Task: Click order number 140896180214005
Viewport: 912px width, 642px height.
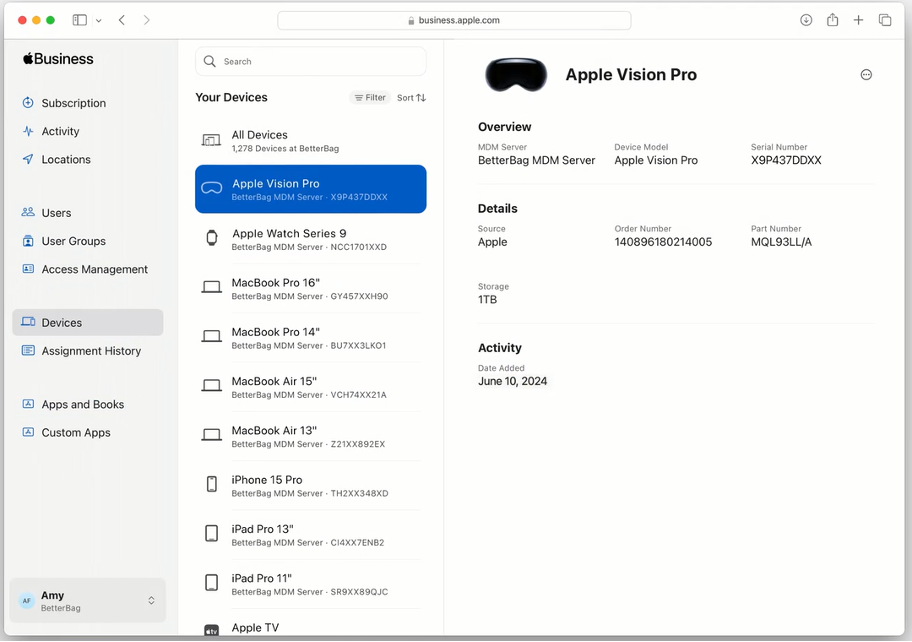Action: point(663,242)
